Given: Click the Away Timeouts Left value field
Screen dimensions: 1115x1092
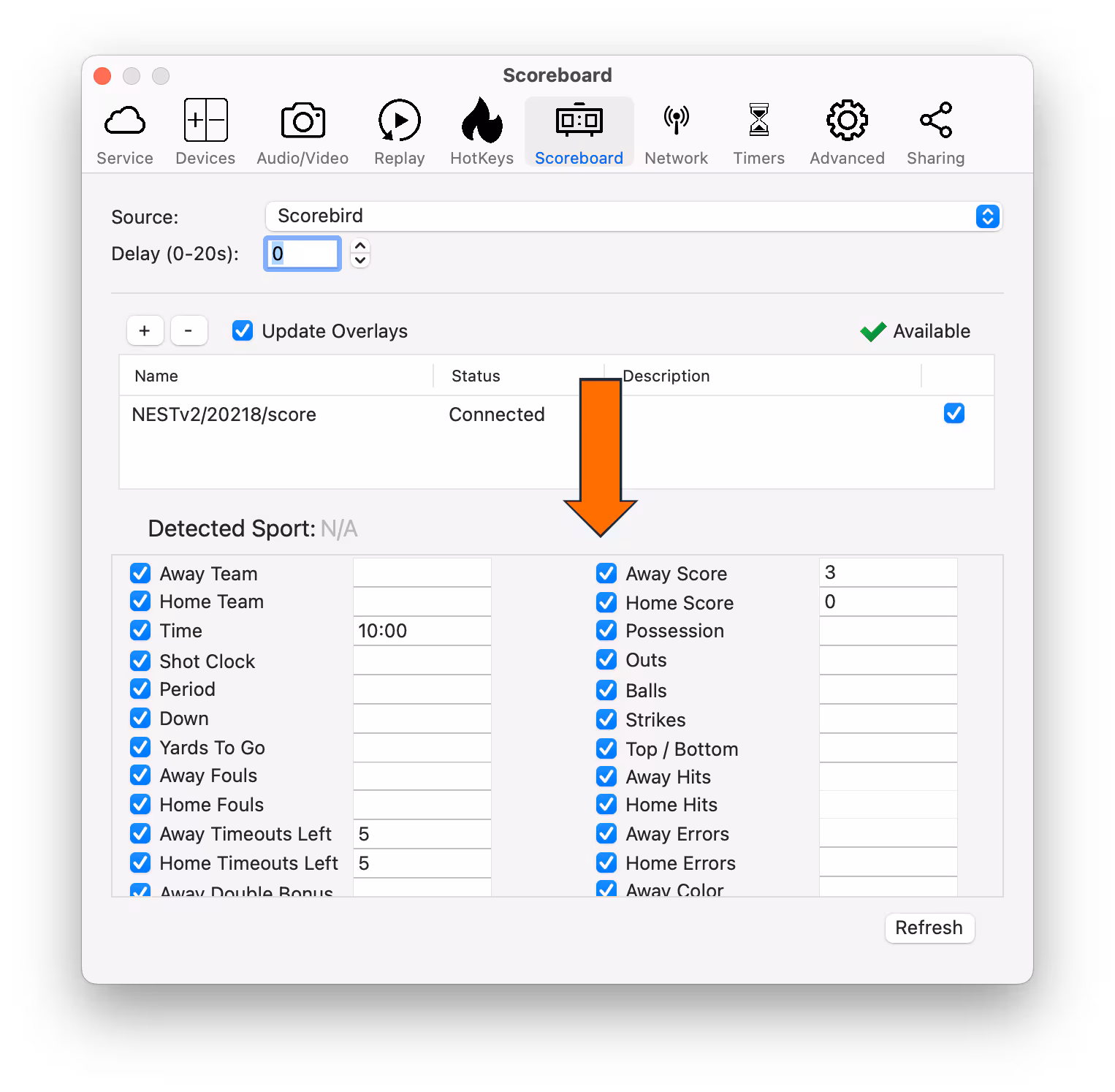Looking at the screenshot, I should point(422,834).
